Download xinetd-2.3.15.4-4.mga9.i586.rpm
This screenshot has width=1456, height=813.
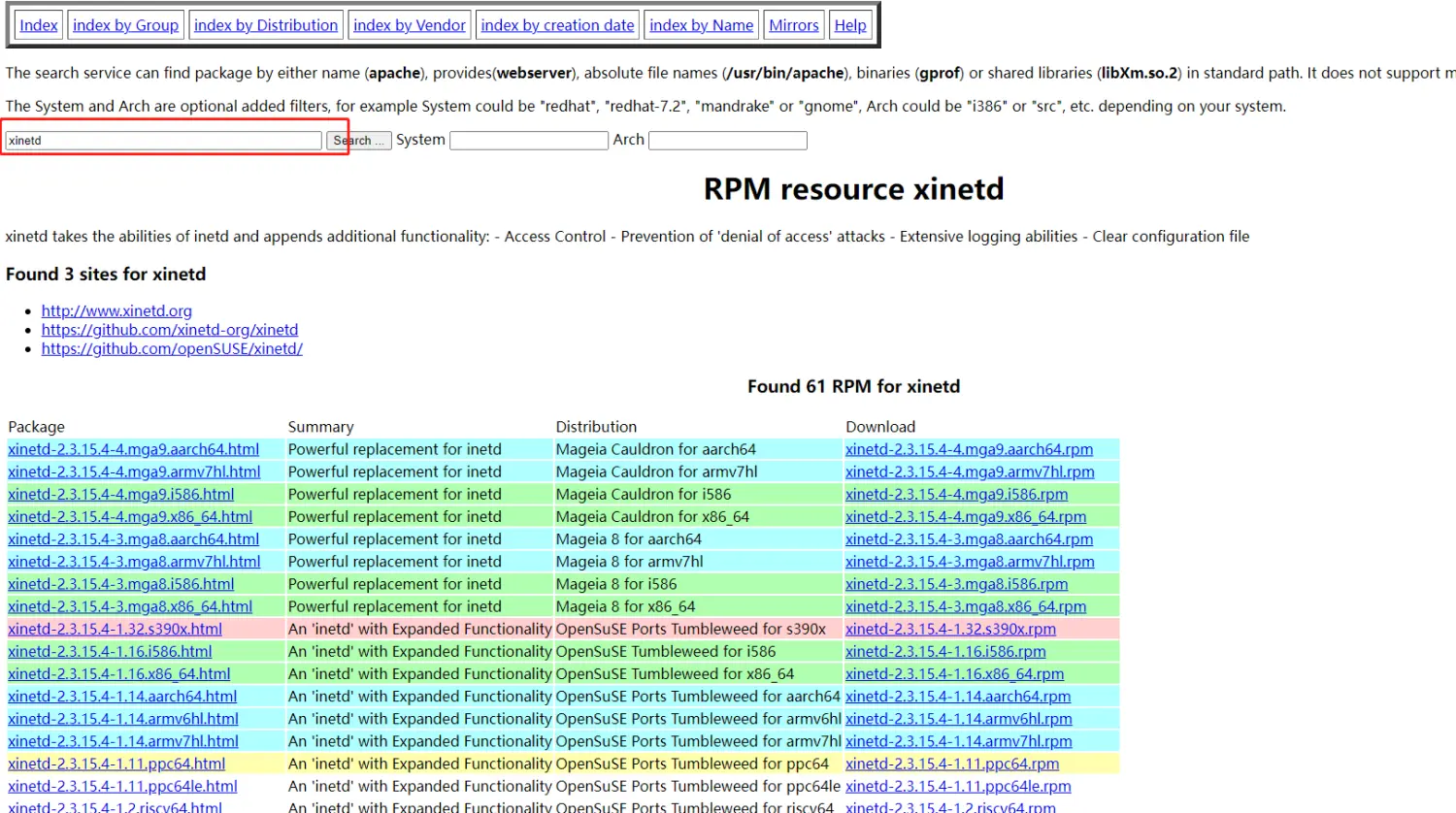pos(956,494)
